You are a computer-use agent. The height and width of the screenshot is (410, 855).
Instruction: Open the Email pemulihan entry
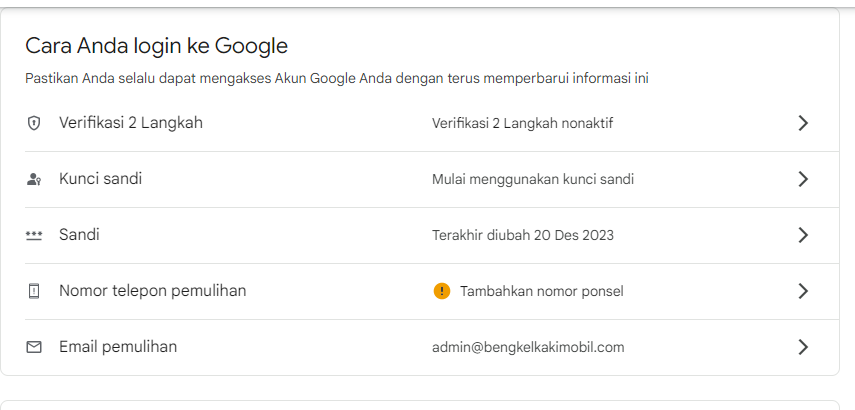[x=118, y=347]
